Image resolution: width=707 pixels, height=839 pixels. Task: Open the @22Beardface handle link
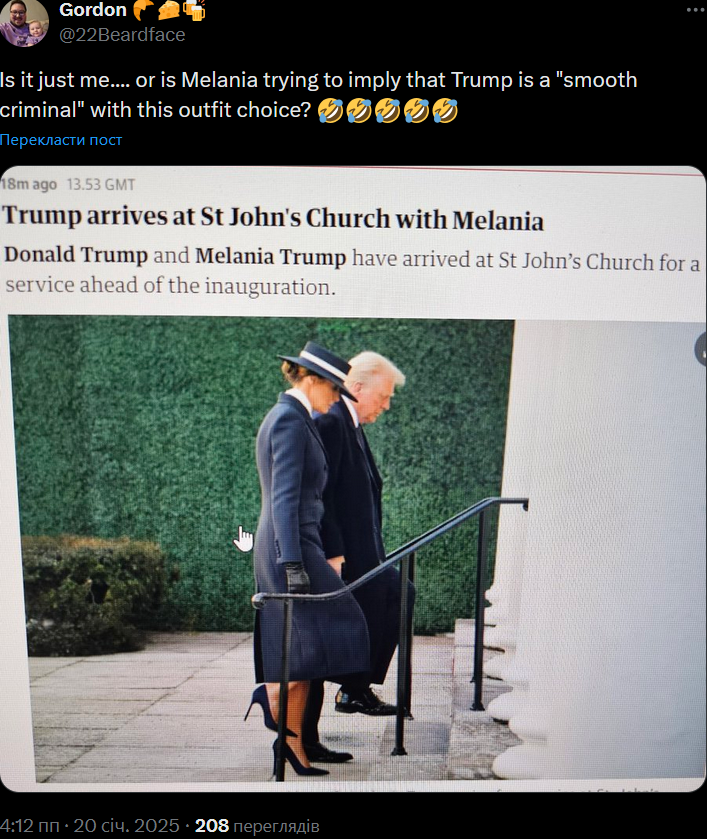pyautogui.click(x=122, y=35)
